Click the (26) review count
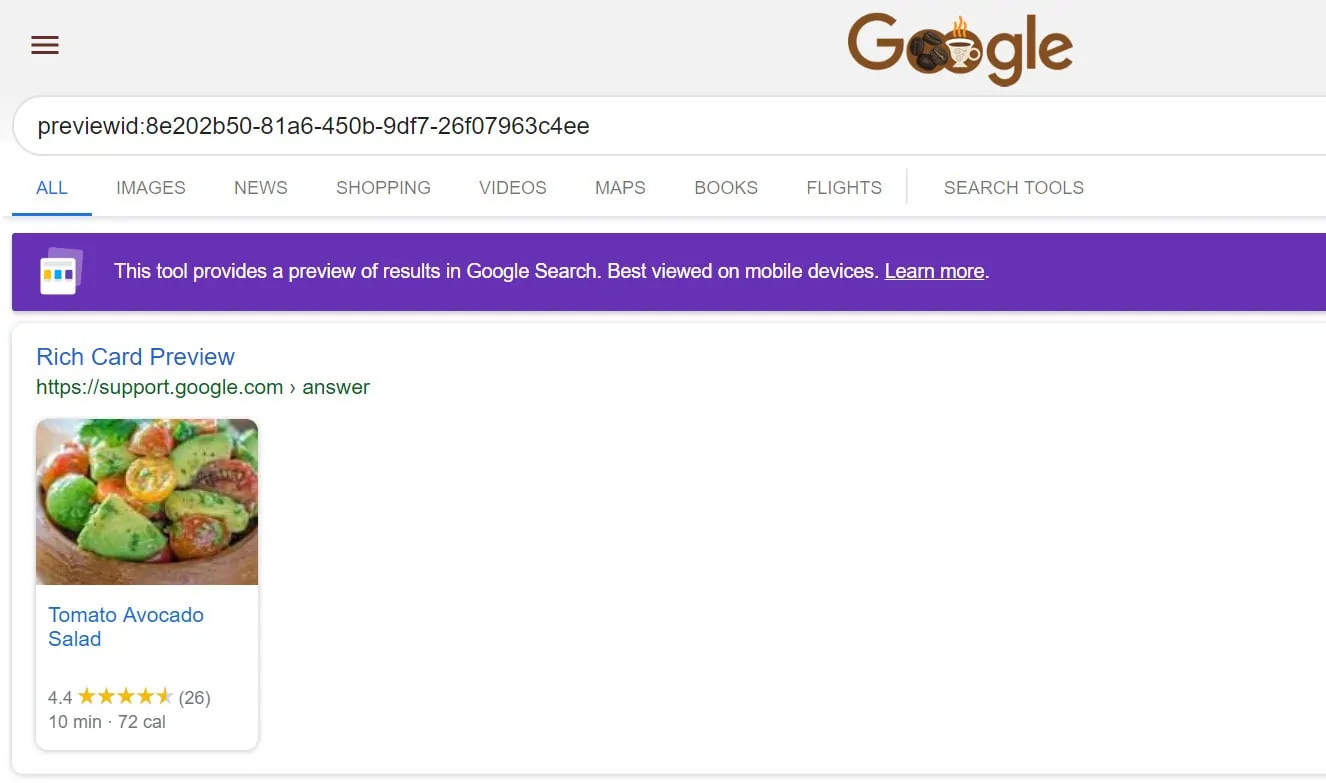1326x783 pixels. [195, 697]
